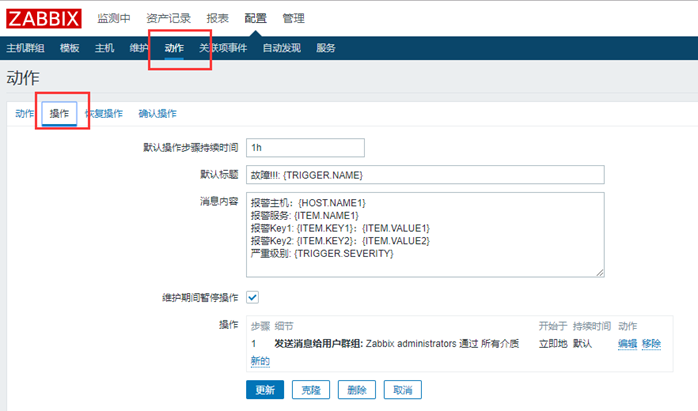698x411 pixels.
Task: Click 移除 link for step 1
Action: point(651,344)
